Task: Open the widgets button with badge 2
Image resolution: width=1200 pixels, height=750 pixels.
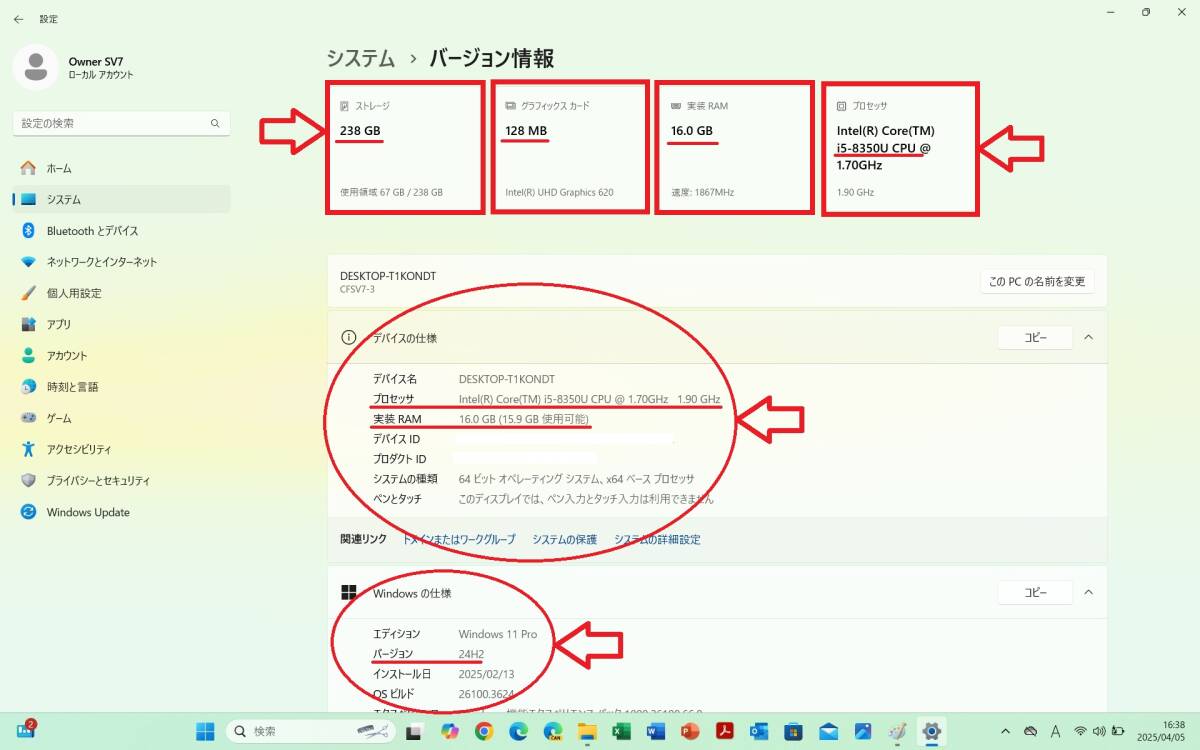Action: pyautogui.click(x=26, y=730)
